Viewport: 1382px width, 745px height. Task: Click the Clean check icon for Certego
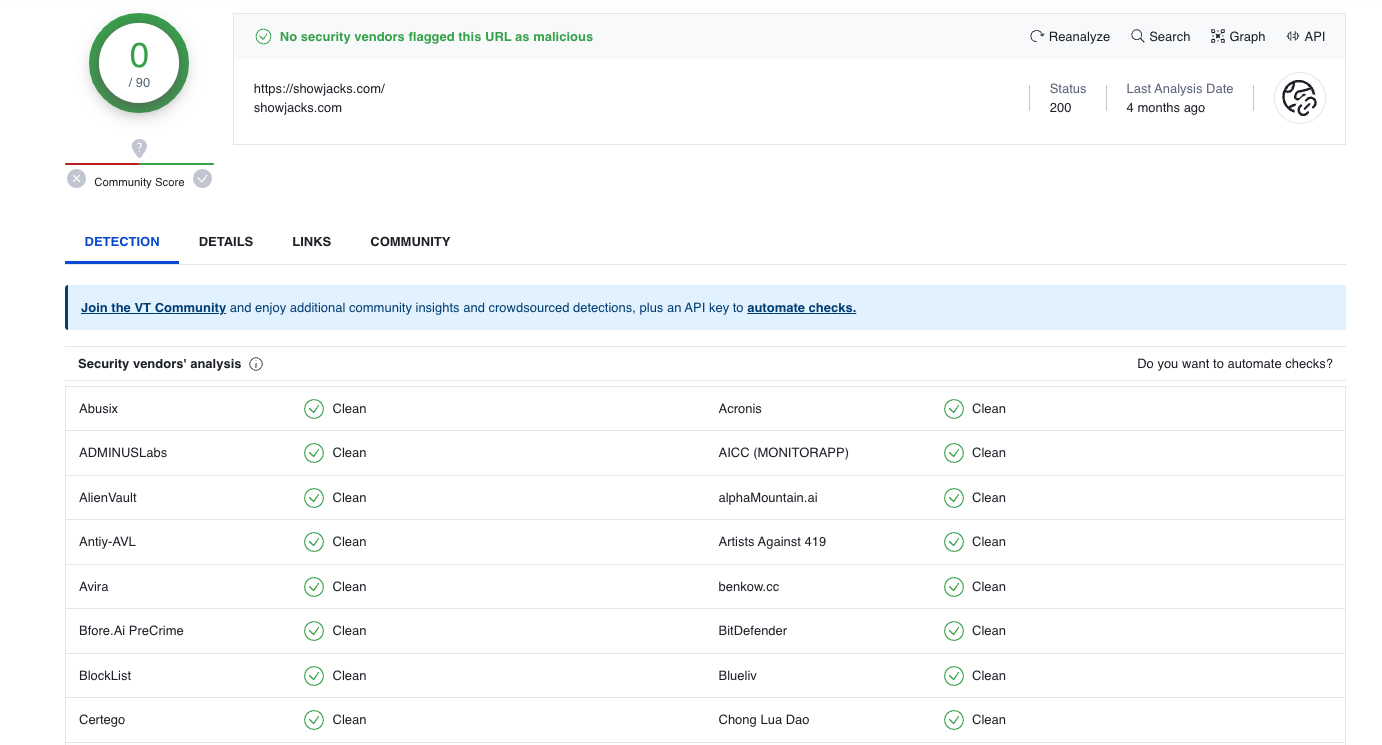click(314, 719)
